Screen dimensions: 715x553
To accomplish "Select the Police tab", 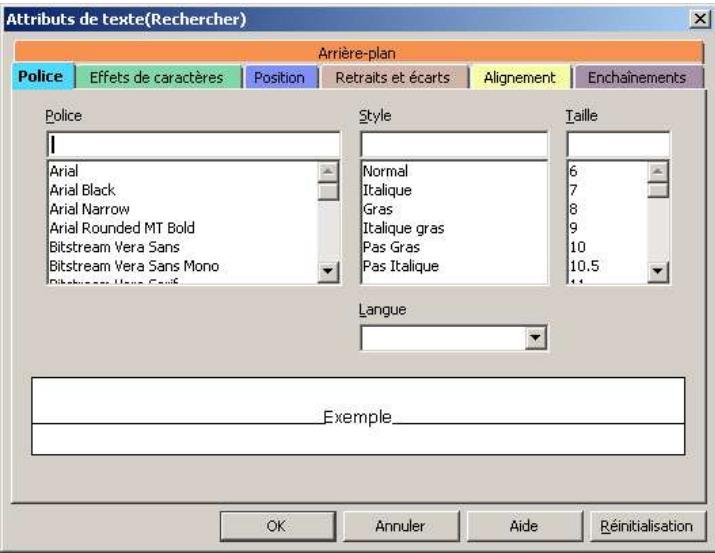I will 42,76.
